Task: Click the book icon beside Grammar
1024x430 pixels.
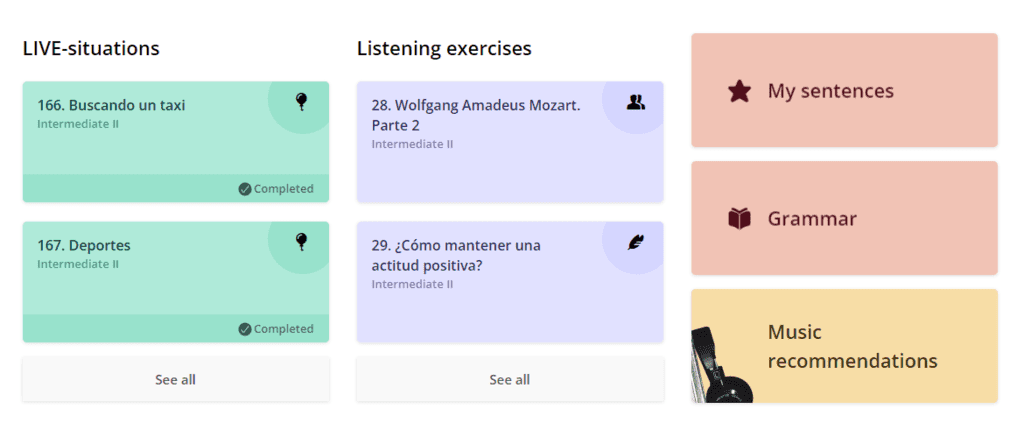Action: click(x=739, y=219)
